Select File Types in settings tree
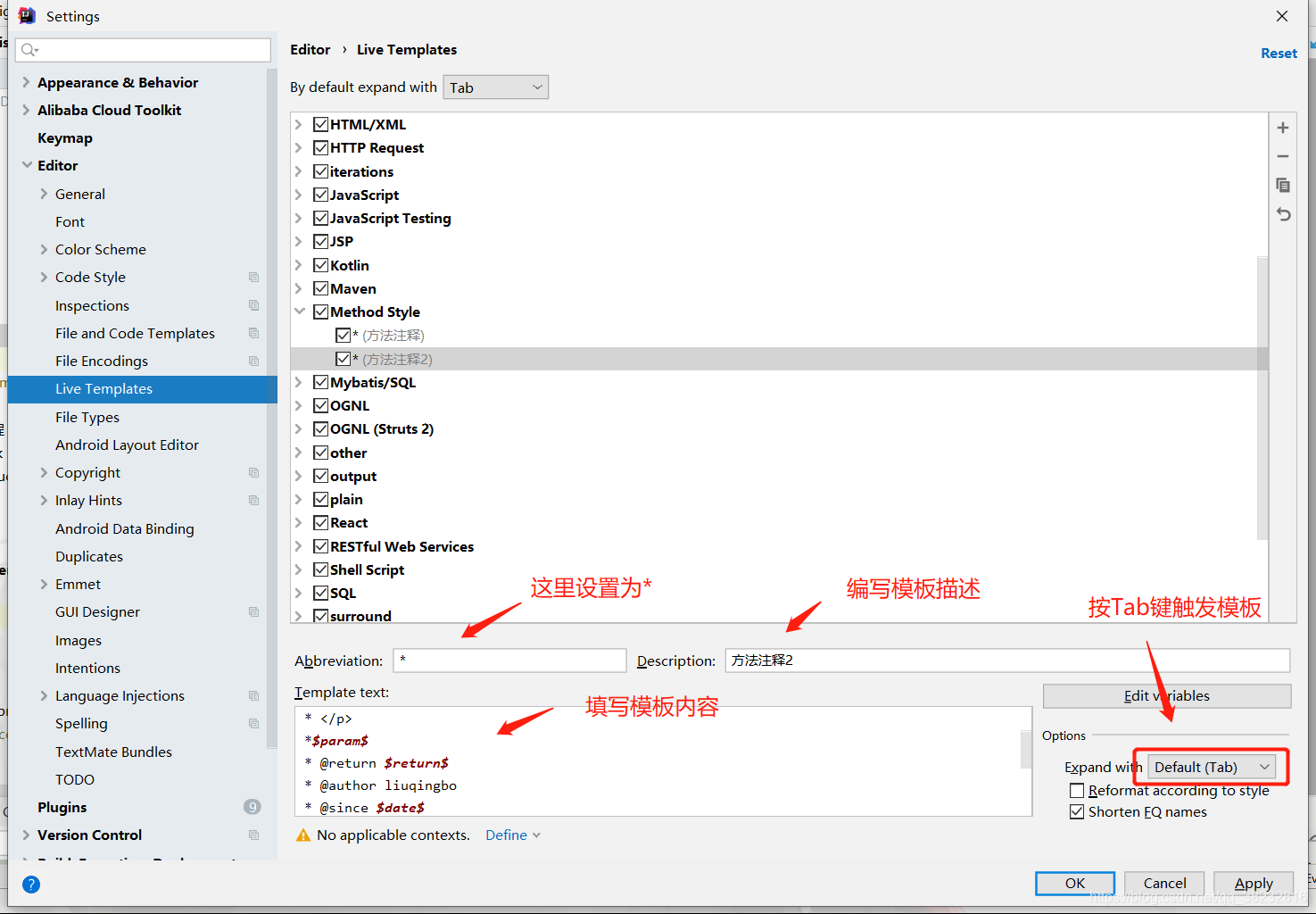This screenshot has height=914, width=1316. 87,417
